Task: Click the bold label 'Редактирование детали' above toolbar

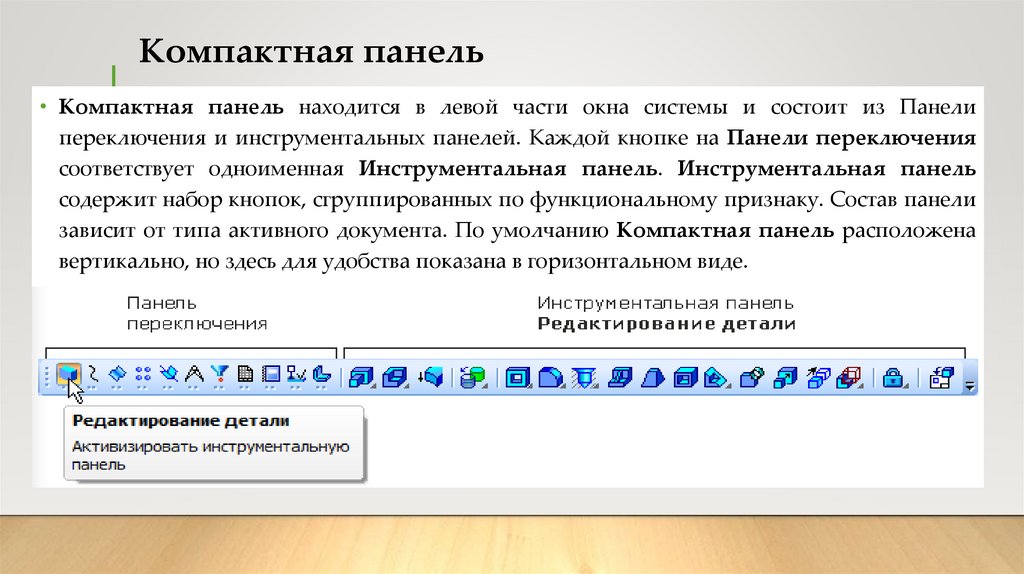Action: tap(666, 324)
